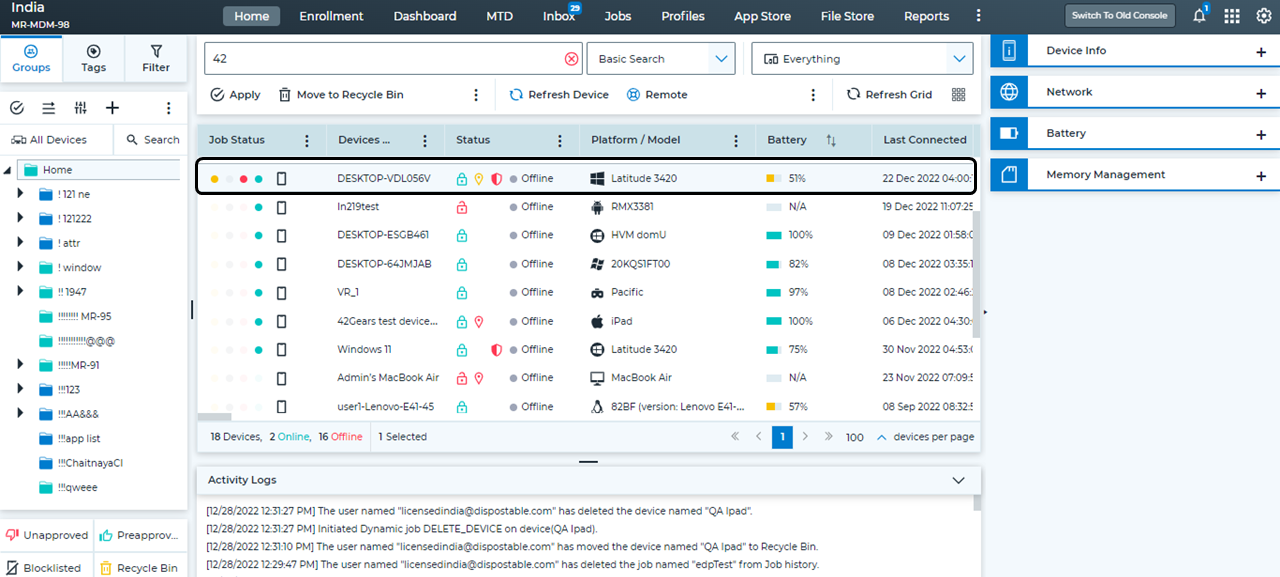Click the Refresh Device button
Screen dimensions: 1280x577
point(559,94)
